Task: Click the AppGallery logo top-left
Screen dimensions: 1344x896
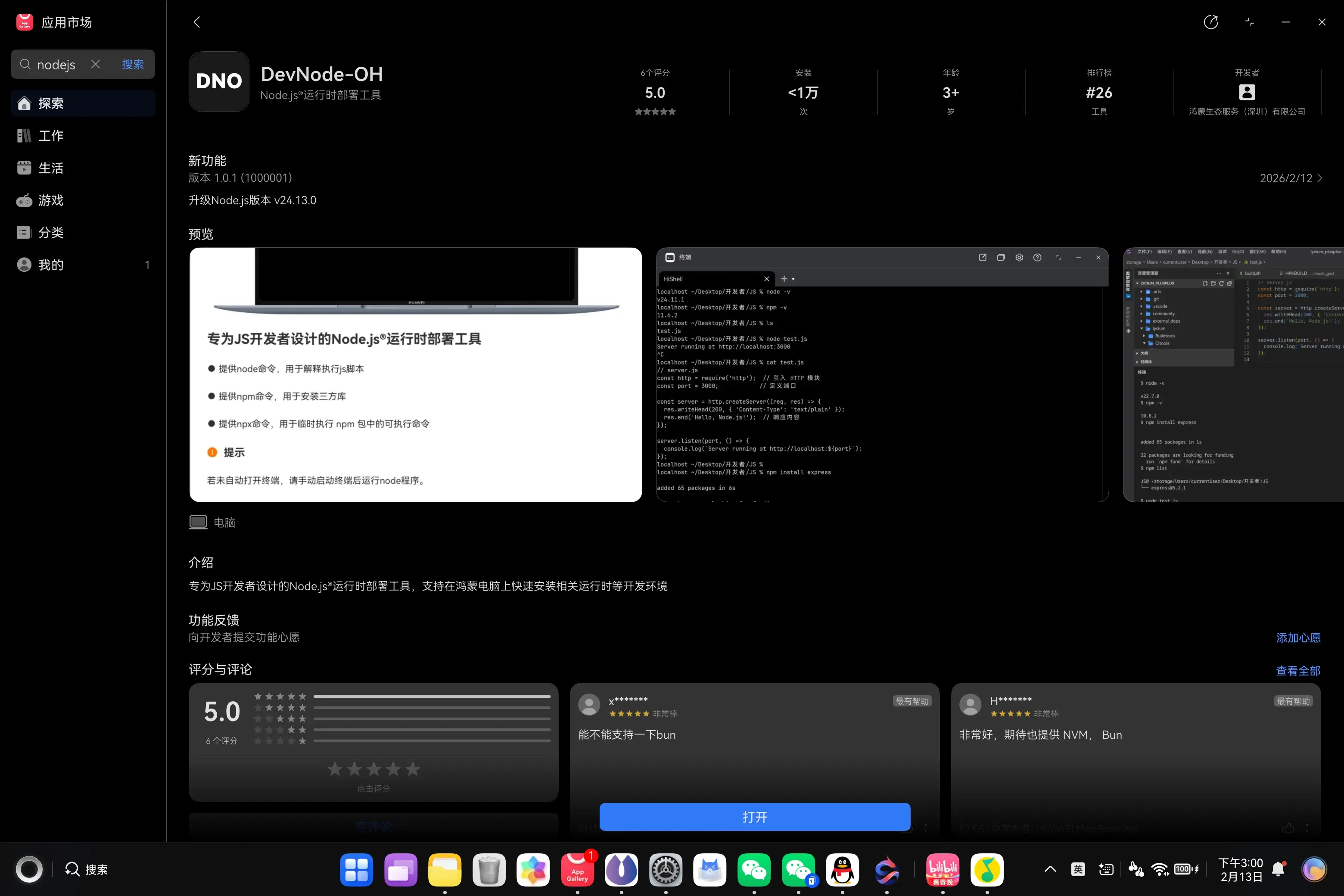Action: (24, 22)
